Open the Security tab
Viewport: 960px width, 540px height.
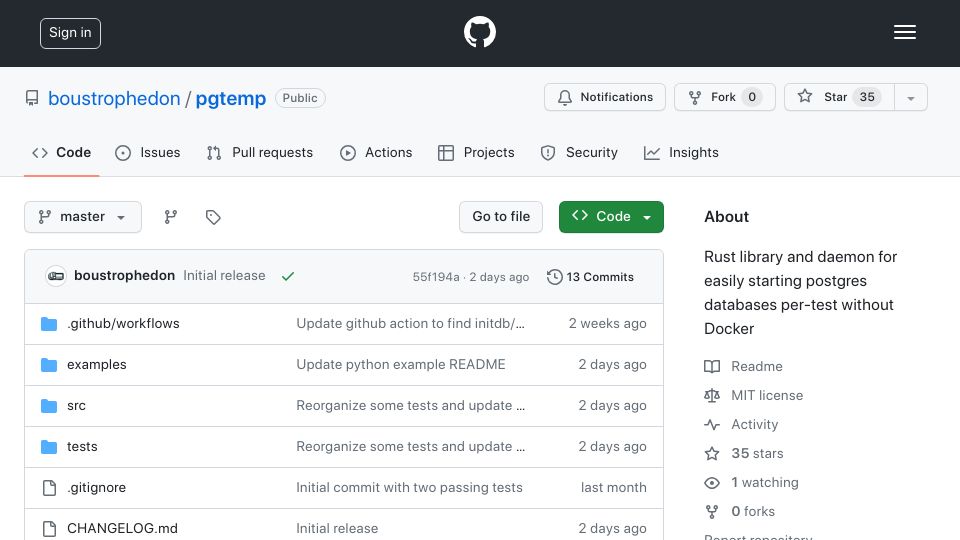tap(579, 152)
